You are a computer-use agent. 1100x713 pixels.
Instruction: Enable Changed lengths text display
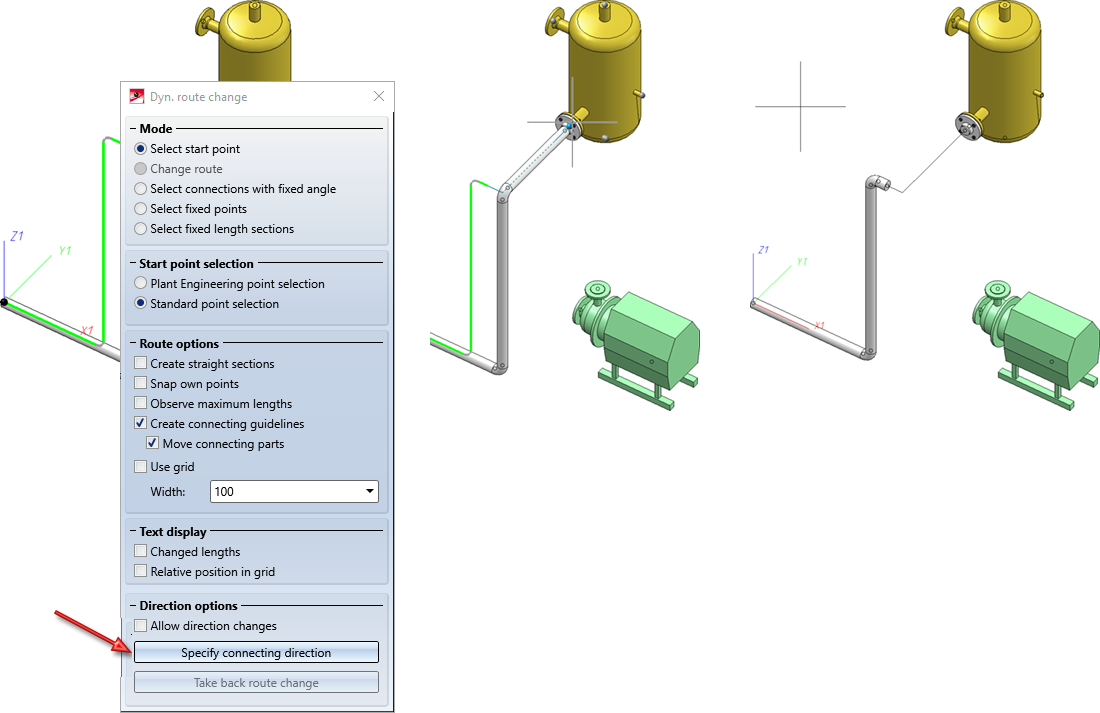[x=140, y=551]
